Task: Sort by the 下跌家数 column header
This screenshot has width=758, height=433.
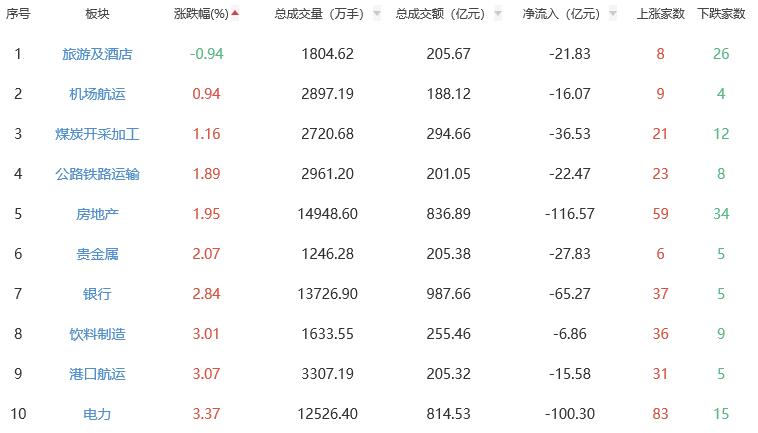Action: coord(721,14)
